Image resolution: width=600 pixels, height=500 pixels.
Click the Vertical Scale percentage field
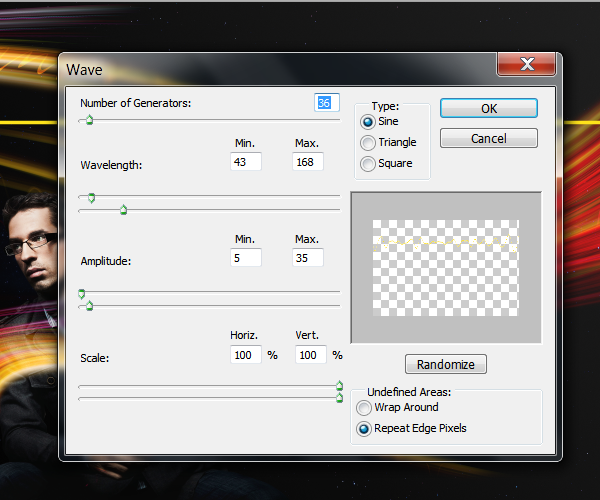pyautogui.click(x=311, y=355)
